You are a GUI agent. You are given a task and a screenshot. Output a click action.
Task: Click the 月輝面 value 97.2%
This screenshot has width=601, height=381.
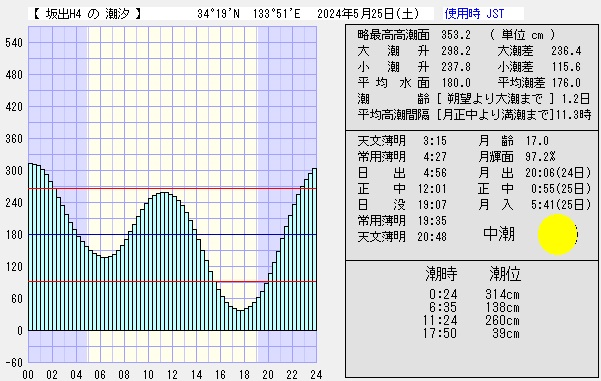[540, 157]
